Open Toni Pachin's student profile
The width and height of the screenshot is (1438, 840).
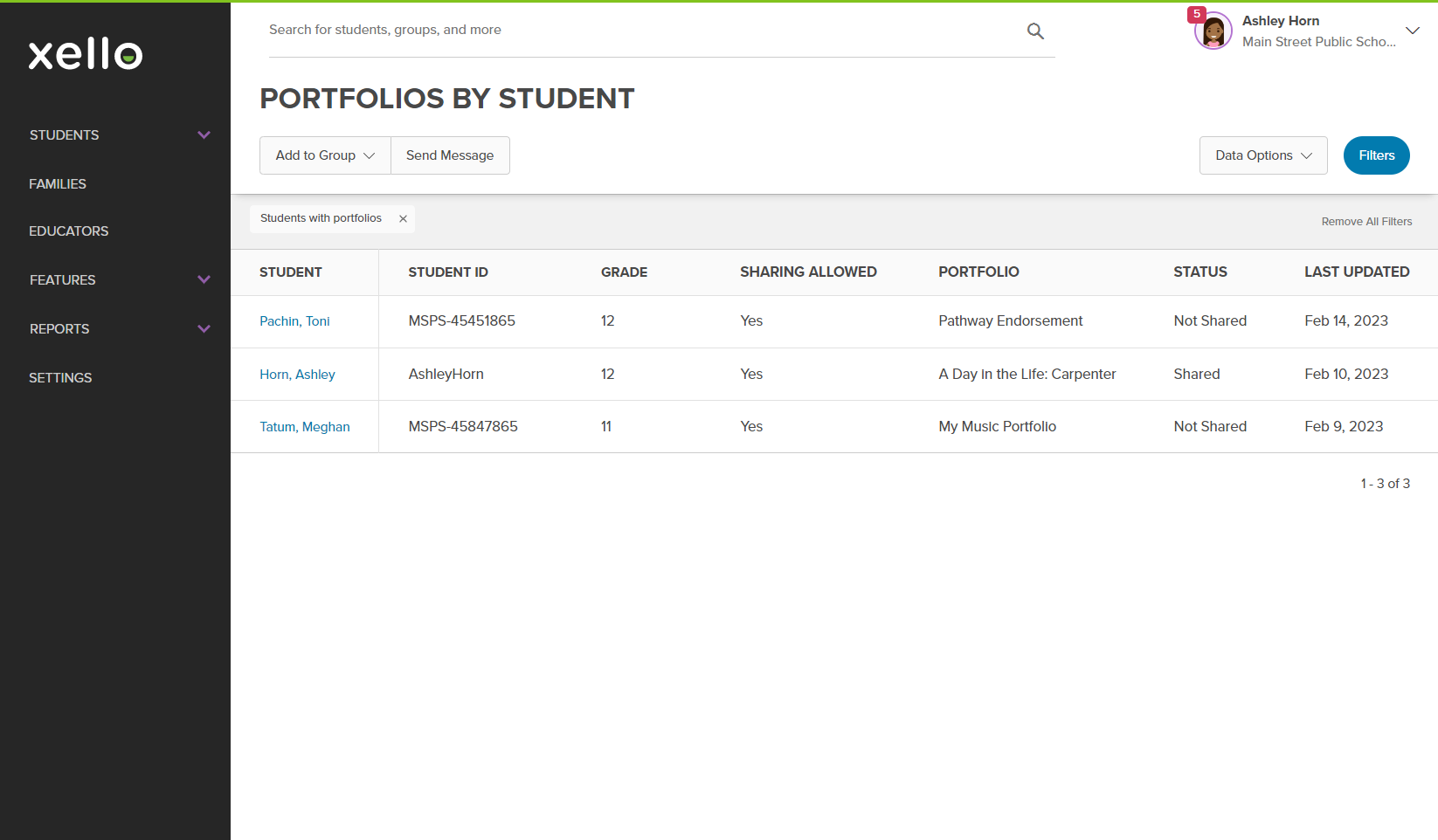coord(294,320)
